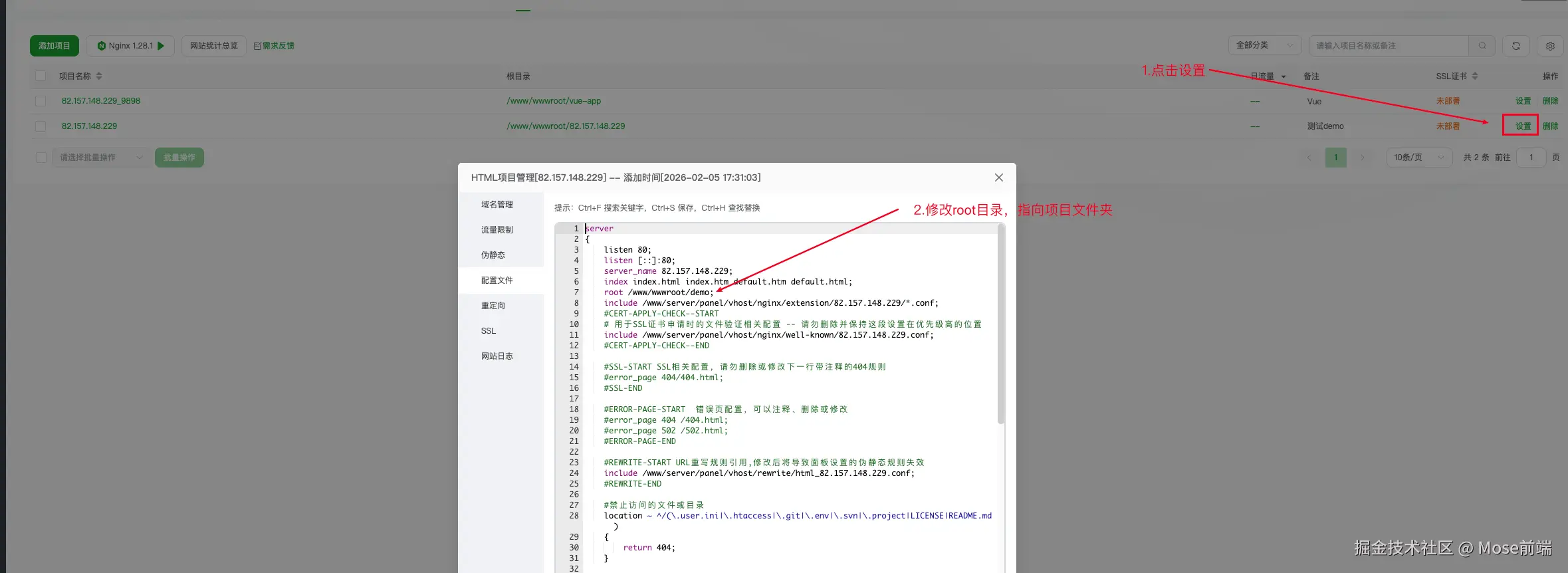Switch to 重定向 tab
Viewport: 1568px width, 573px height.
[x=493, y=306]
